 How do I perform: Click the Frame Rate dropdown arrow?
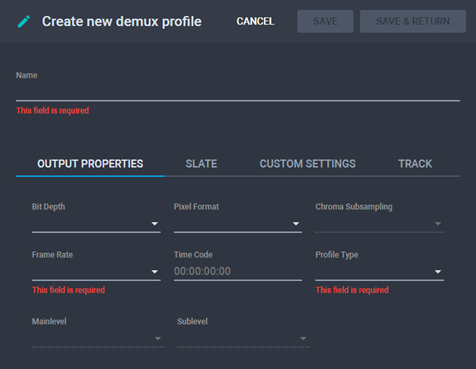pos(155,272)
